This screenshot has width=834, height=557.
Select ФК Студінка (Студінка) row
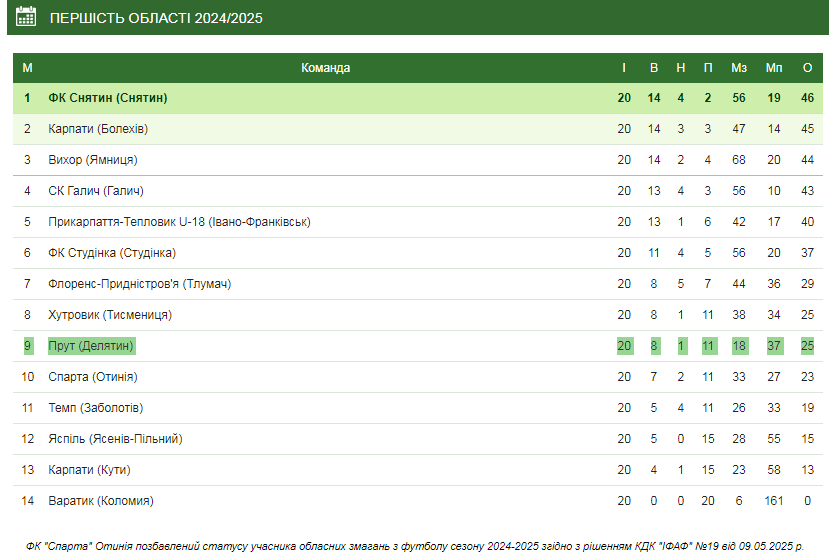418,253
